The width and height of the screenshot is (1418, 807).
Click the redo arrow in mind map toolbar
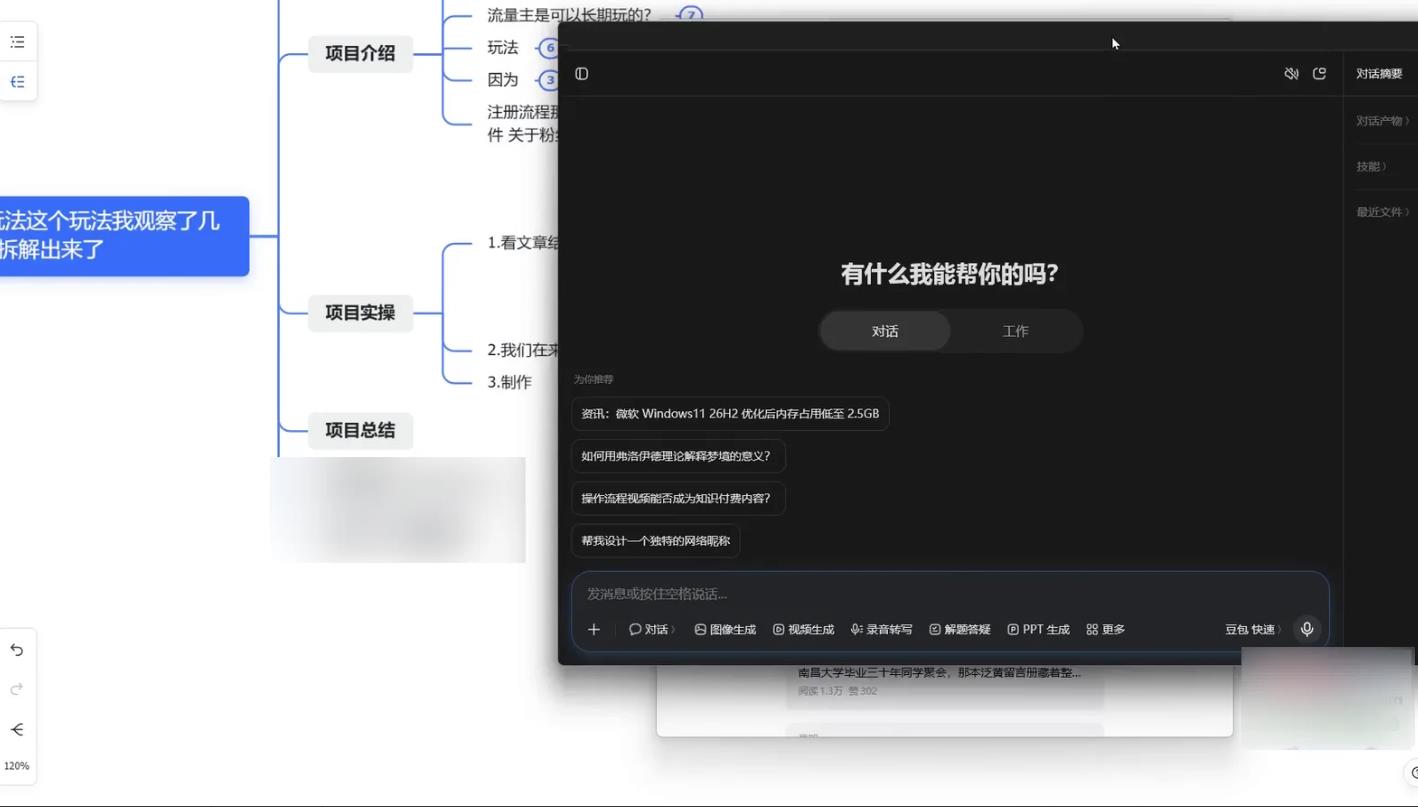17,689
